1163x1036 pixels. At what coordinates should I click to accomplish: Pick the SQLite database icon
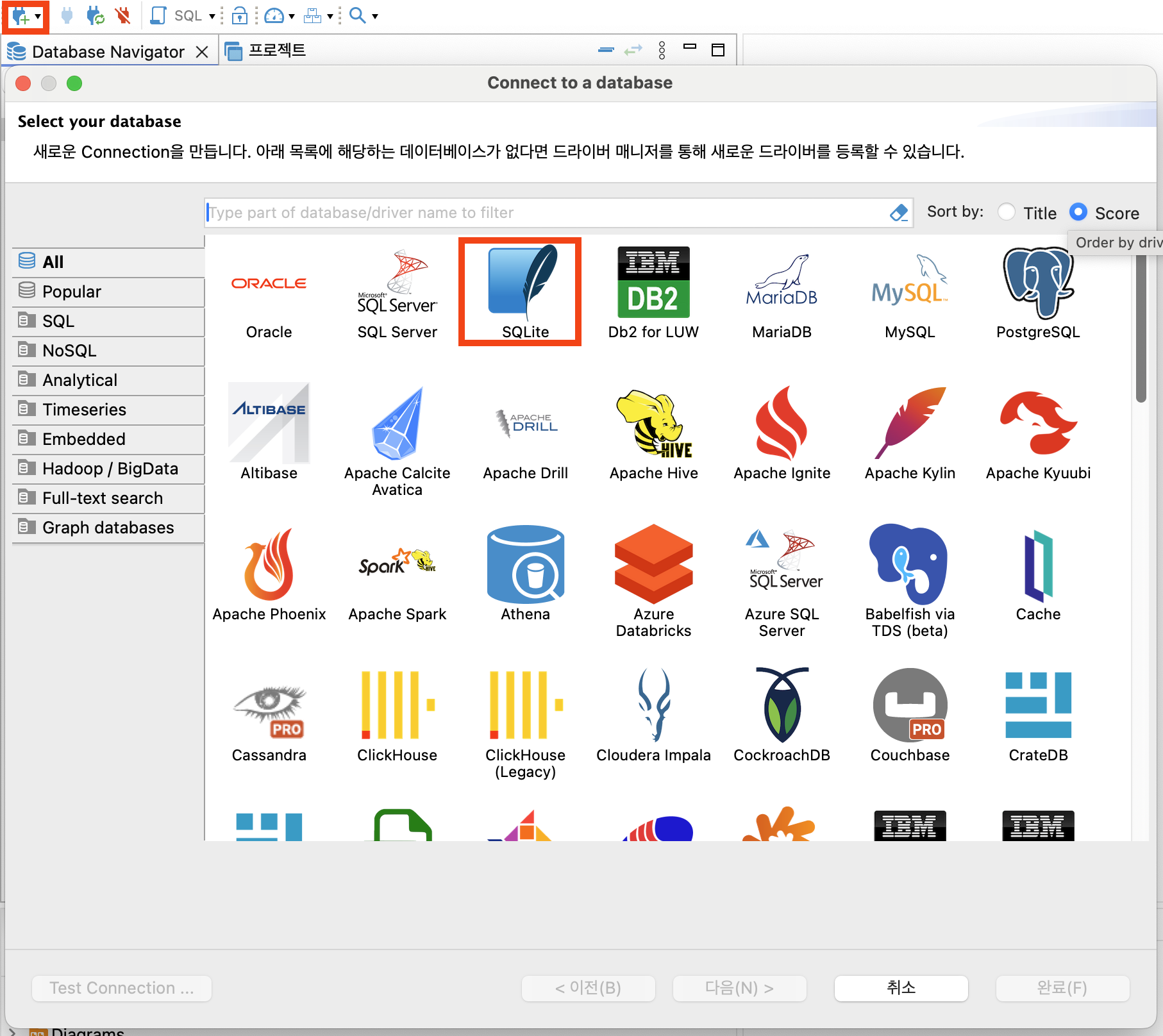point(525,292)
